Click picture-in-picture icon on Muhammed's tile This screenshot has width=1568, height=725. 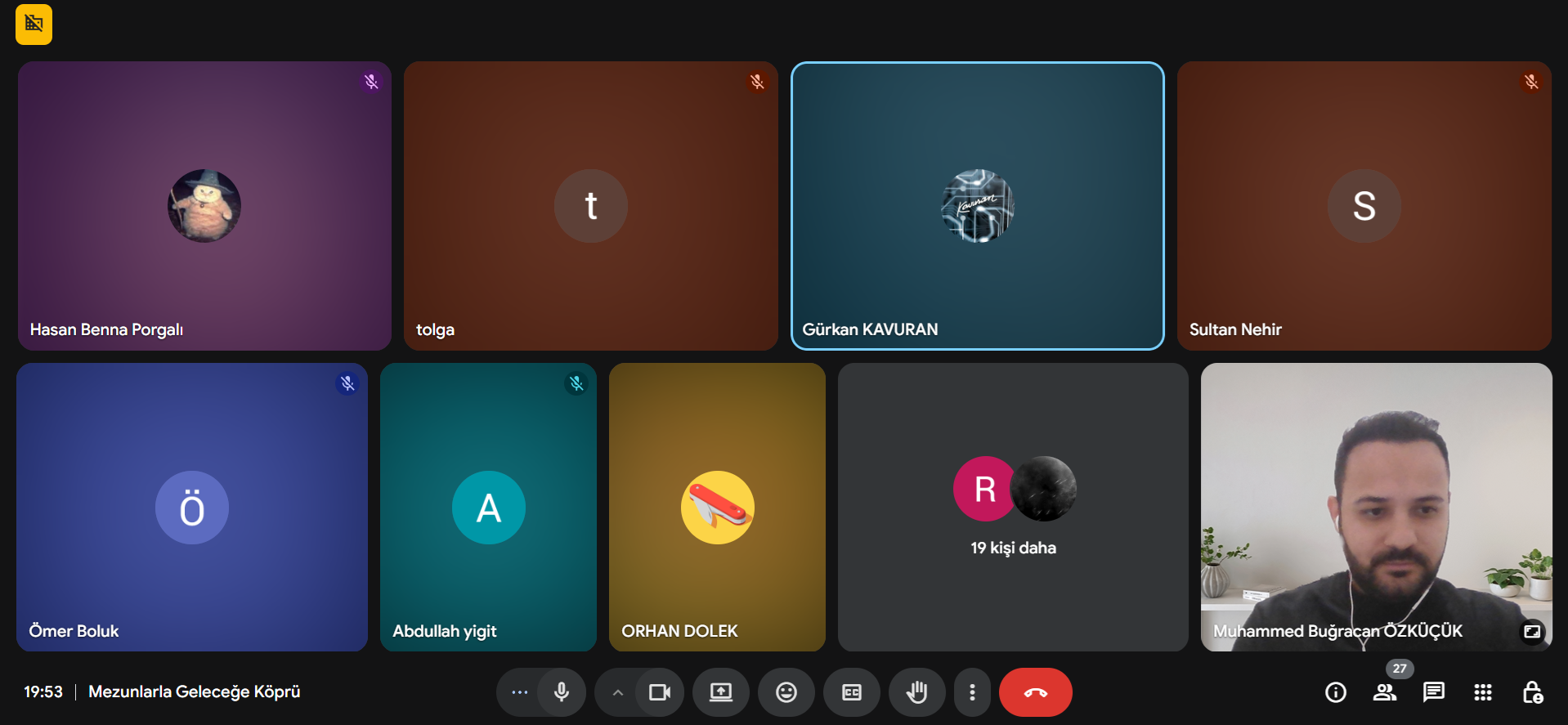pos(1531,631)
